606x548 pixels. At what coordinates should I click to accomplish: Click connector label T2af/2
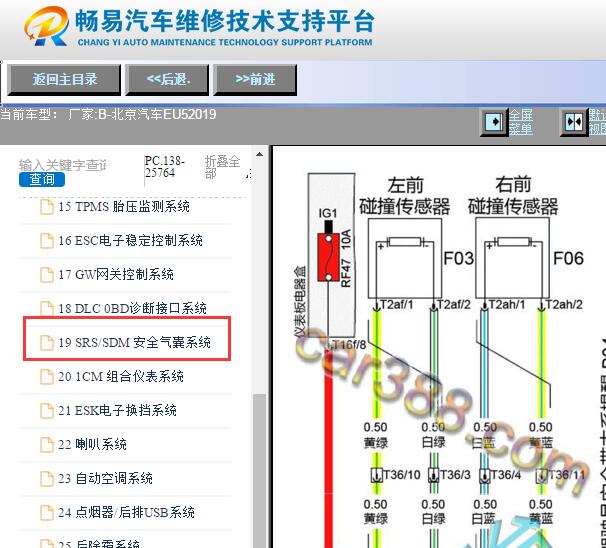coord(454,305)
